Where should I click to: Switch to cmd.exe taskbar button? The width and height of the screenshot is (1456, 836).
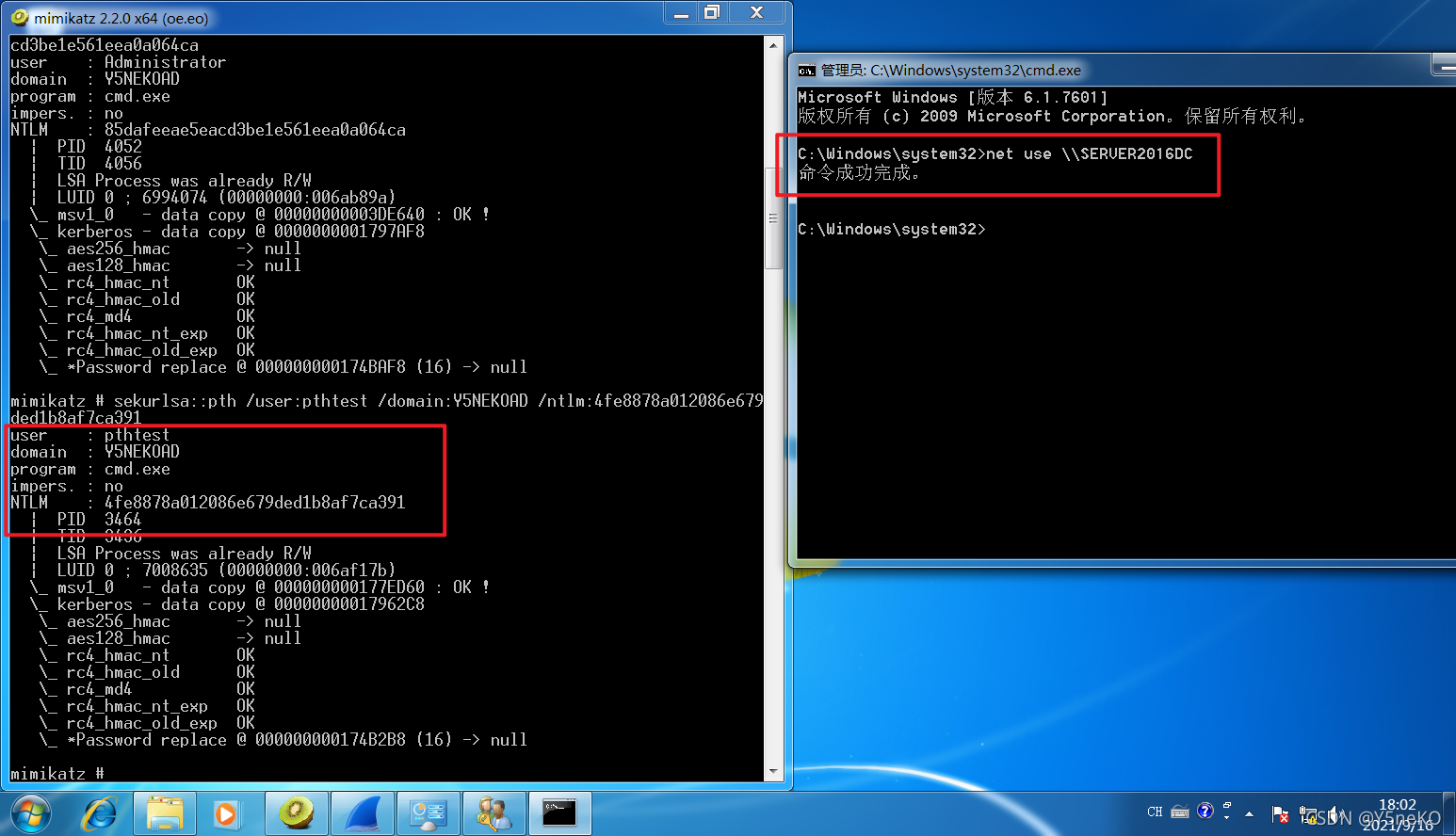point(559,813)
